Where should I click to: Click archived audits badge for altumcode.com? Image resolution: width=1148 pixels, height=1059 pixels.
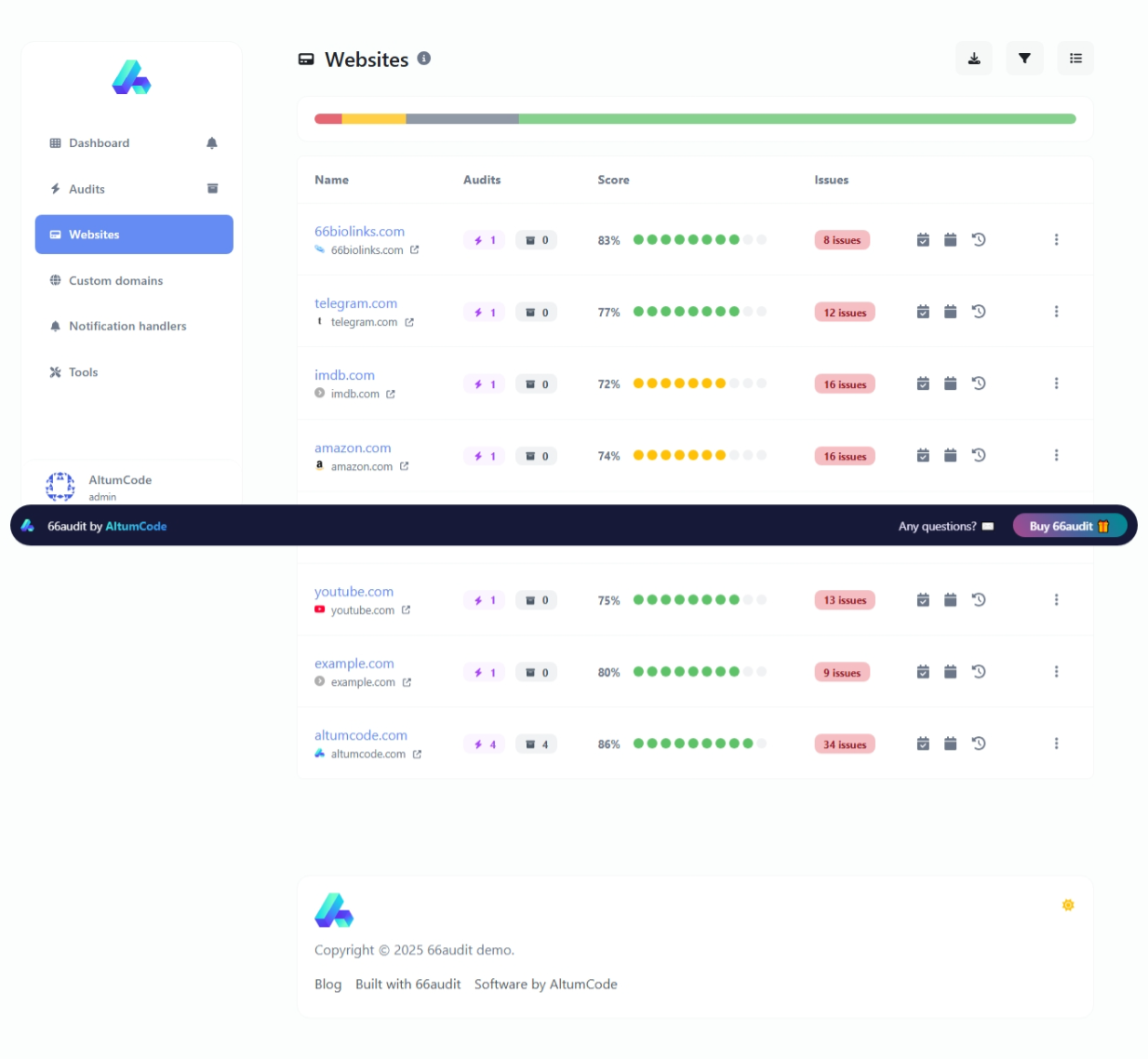pyautogui.click(x=536, y=744)
